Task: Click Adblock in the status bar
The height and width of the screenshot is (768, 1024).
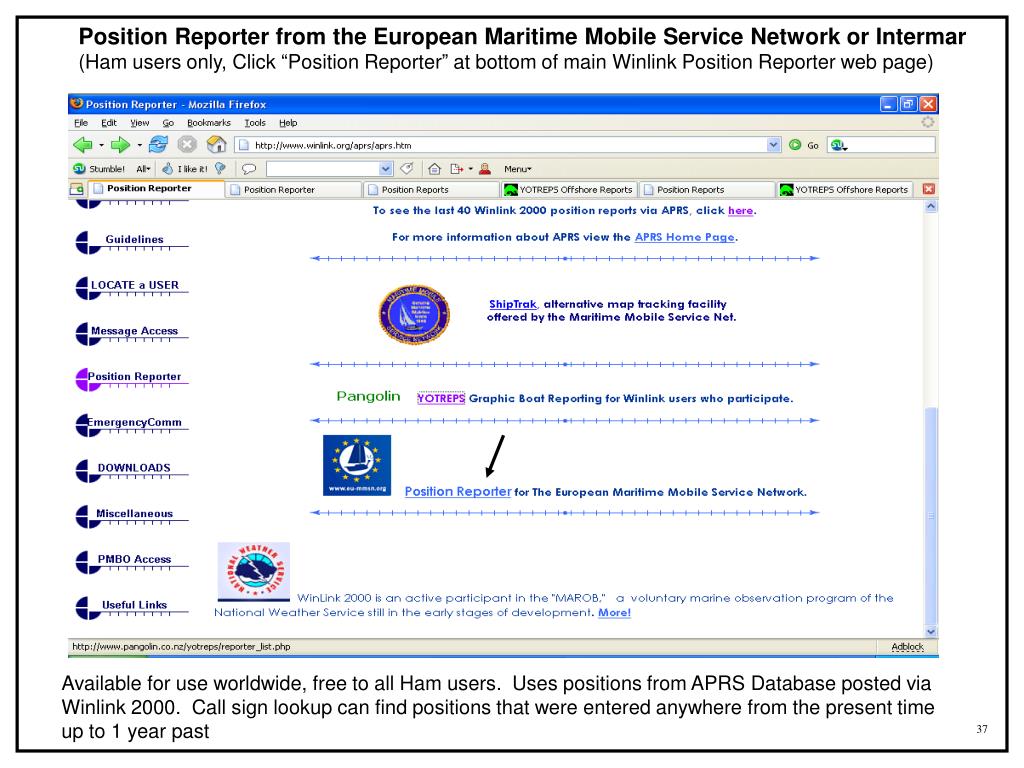Action: (907, 647)
